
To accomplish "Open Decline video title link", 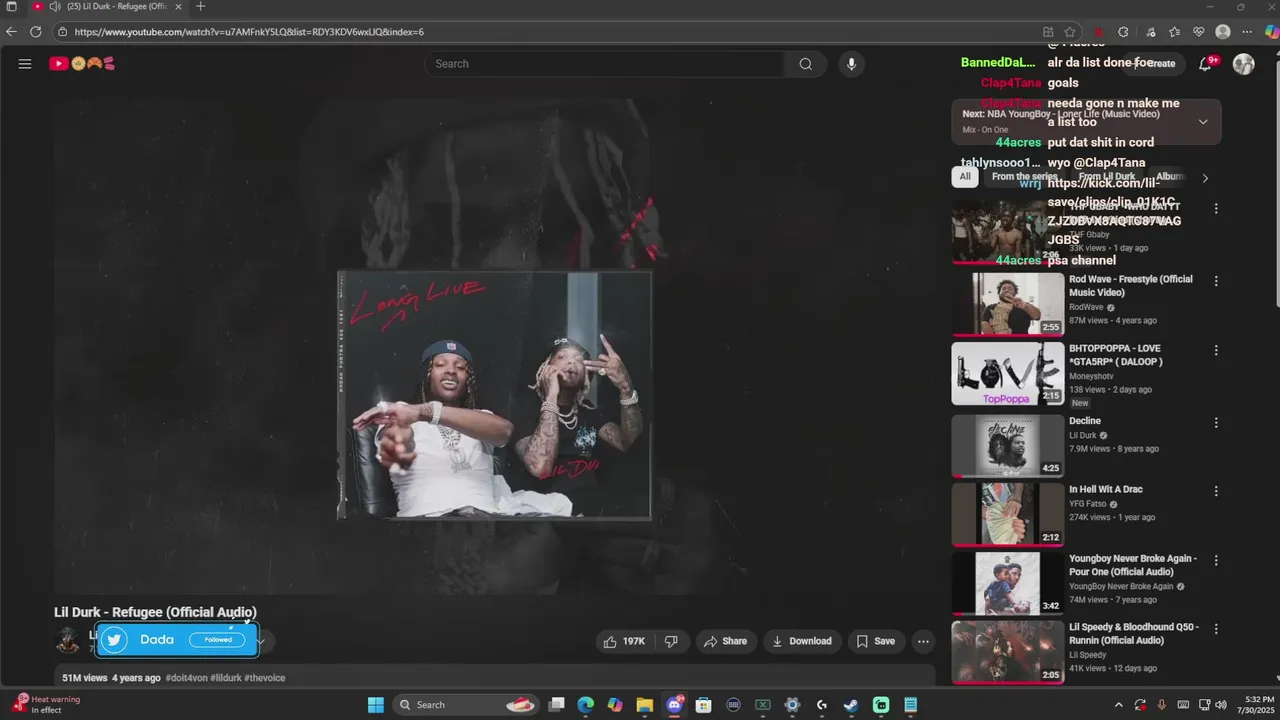I will pyautogui.click(x=1085, y=421).
